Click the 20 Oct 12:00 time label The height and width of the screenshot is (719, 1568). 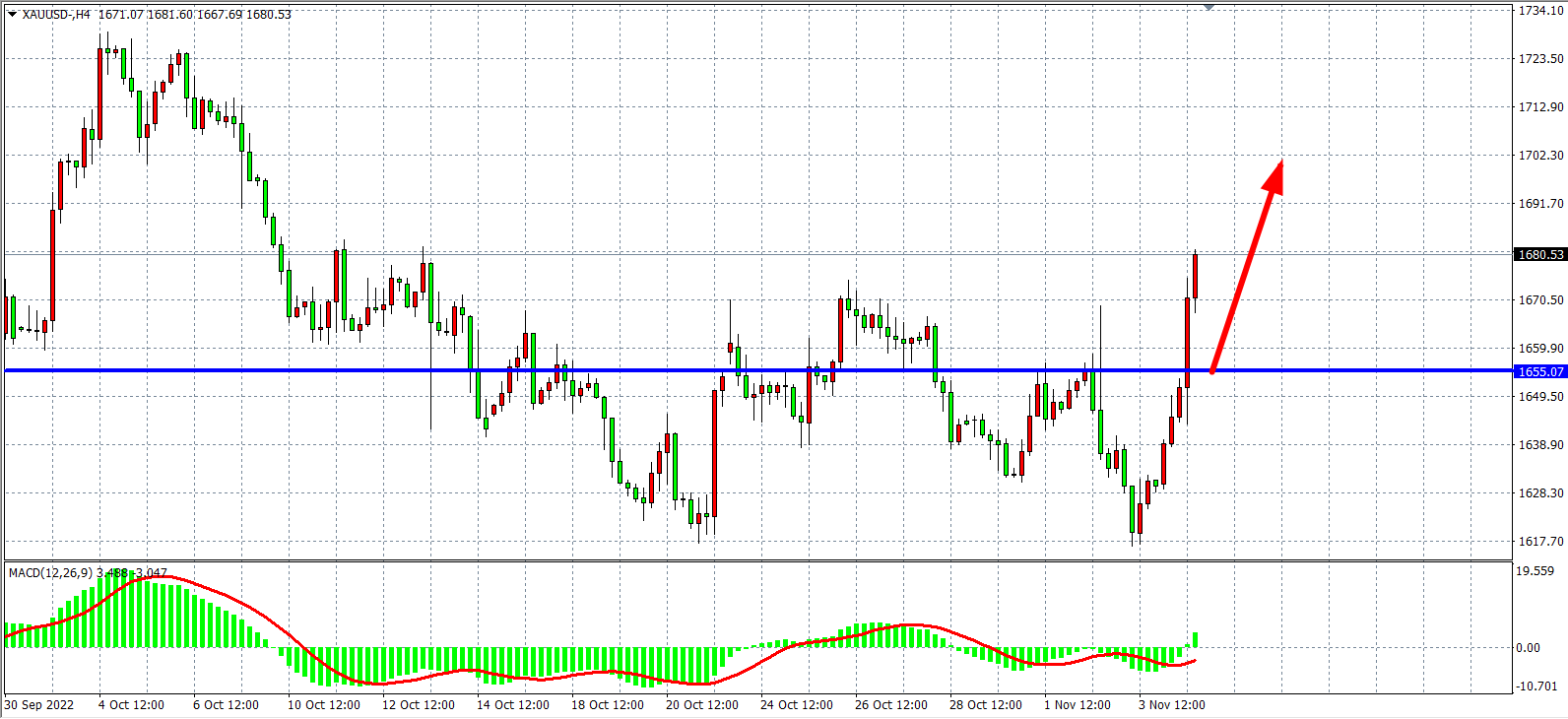[701, 704]
